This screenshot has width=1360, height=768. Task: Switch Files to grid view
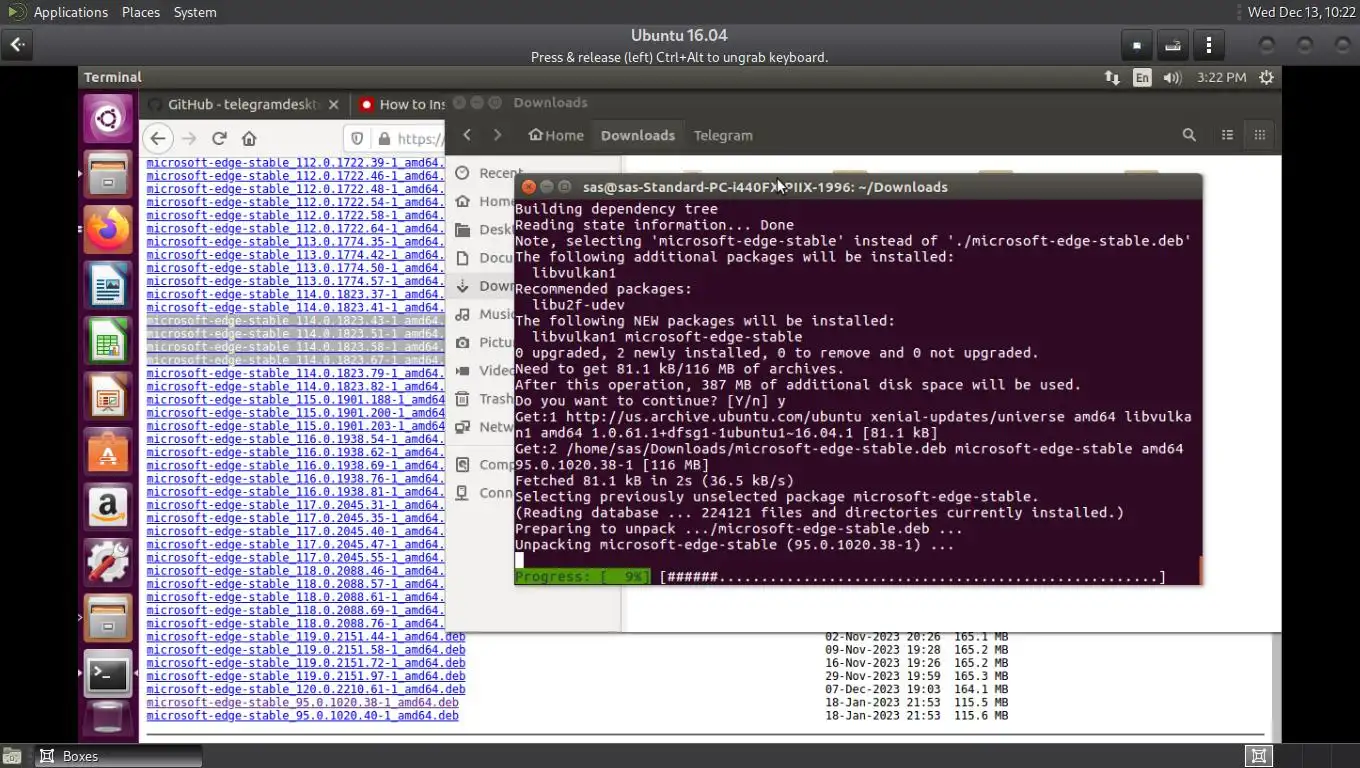click(x=1260, y=135)
